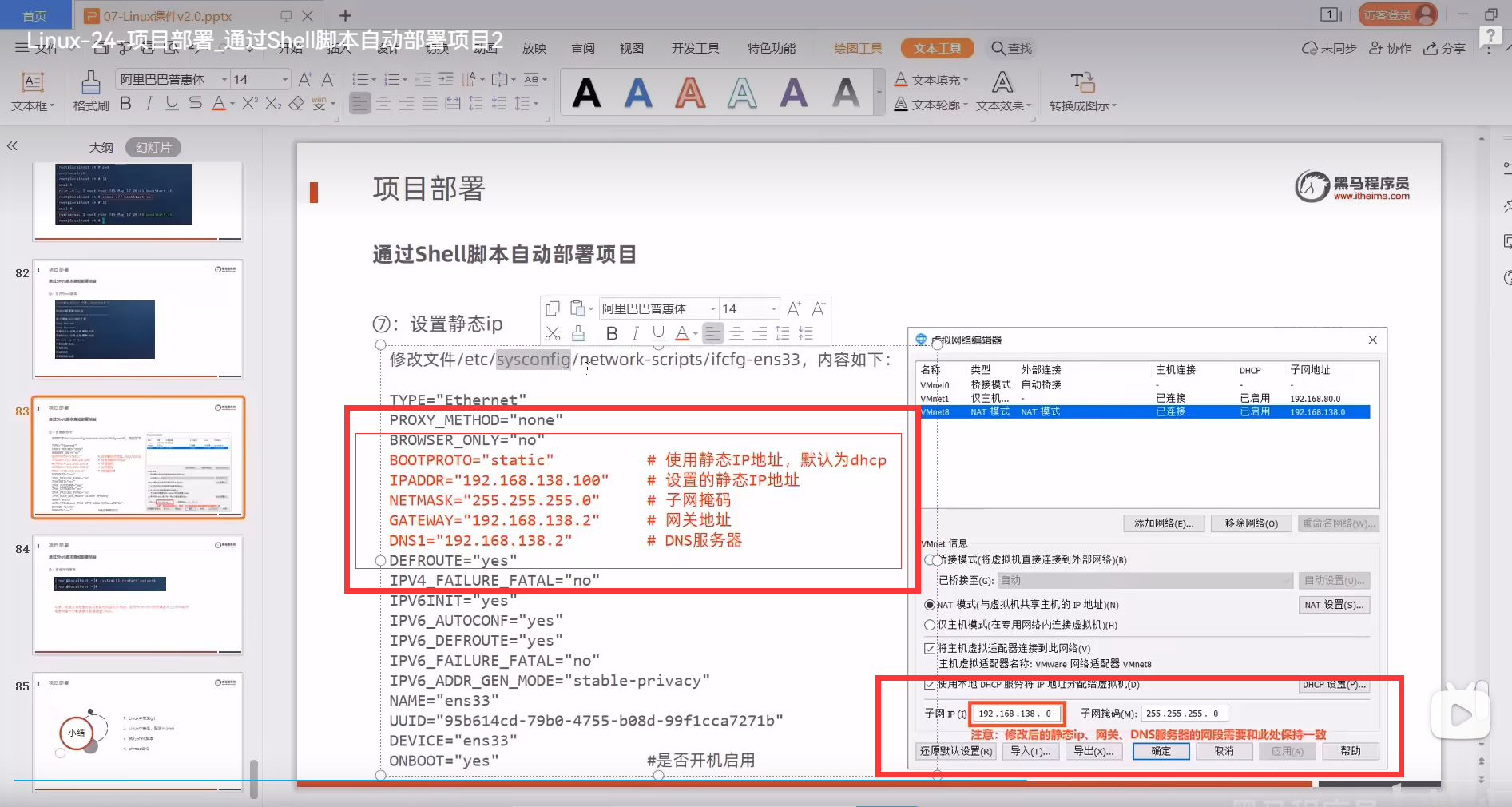This screenshot has height=807, width=1512.
Task: Expand numbered list style options
Action: 404,80
